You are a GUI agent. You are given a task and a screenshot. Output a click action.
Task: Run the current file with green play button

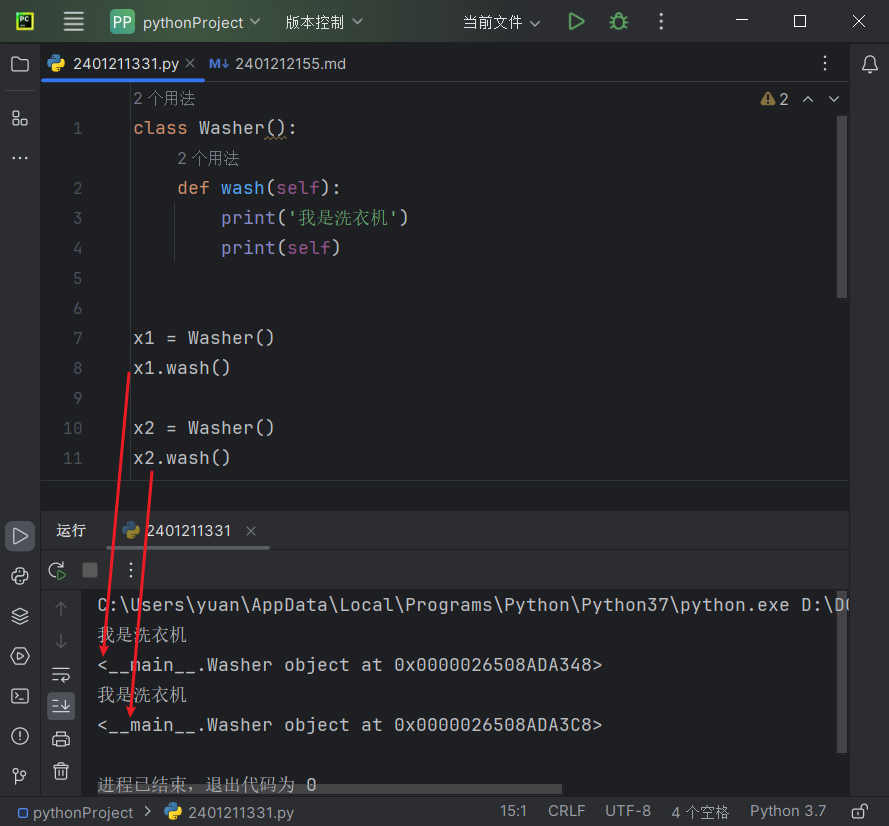tap(576, 22)
